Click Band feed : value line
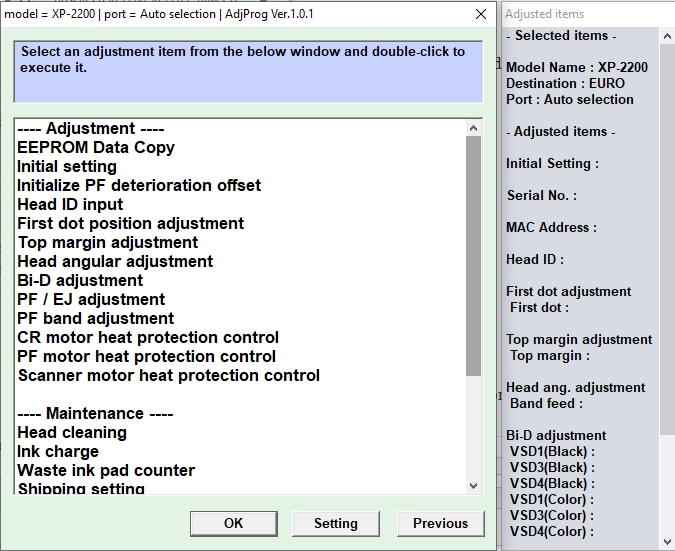 pyautogui.click(x=546, y=403)
